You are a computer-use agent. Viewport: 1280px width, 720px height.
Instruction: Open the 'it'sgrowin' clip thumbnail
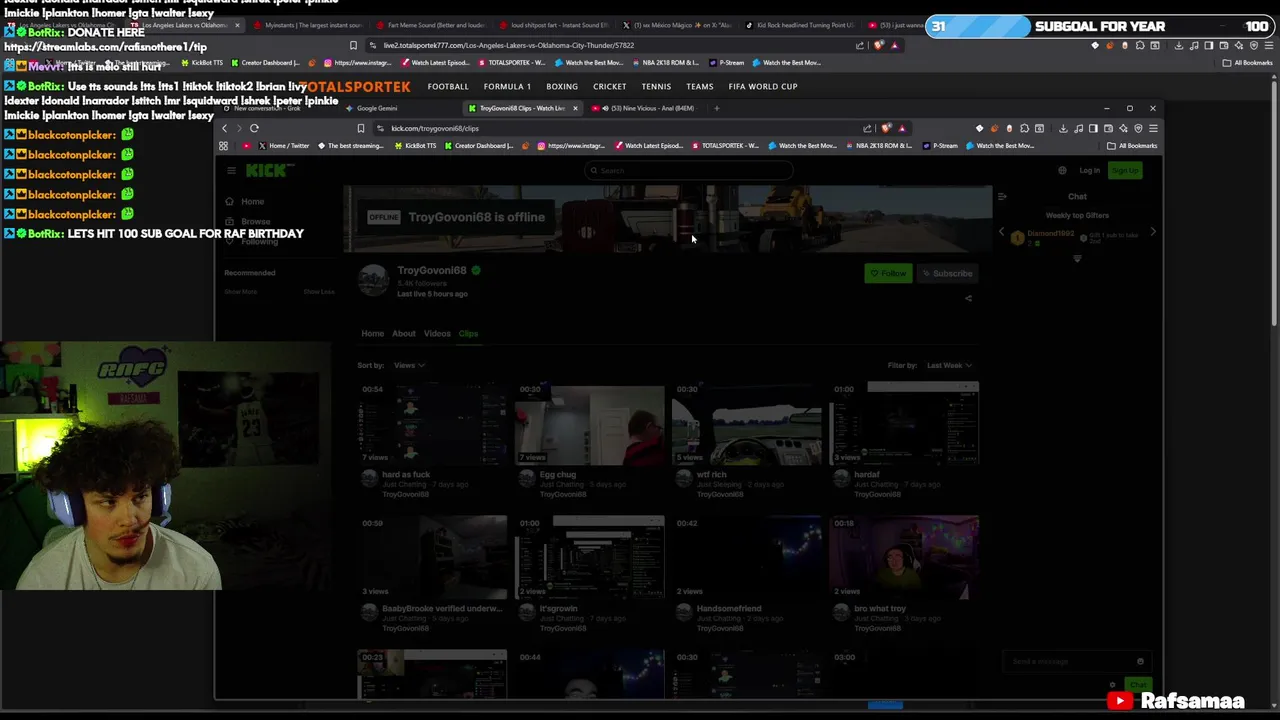coord(590,557)
